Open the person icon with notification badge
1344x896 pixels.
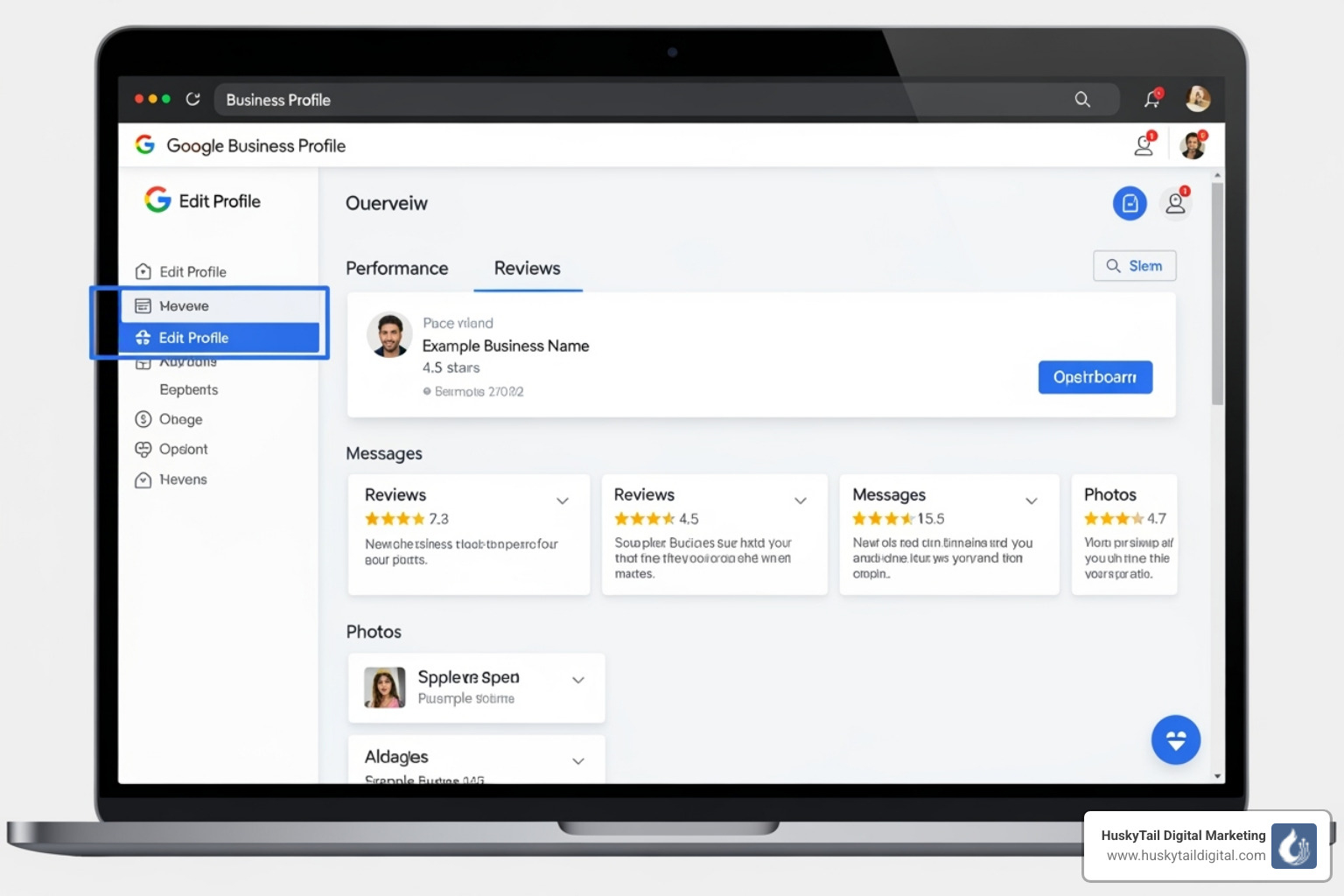(x=1177, y=203)
